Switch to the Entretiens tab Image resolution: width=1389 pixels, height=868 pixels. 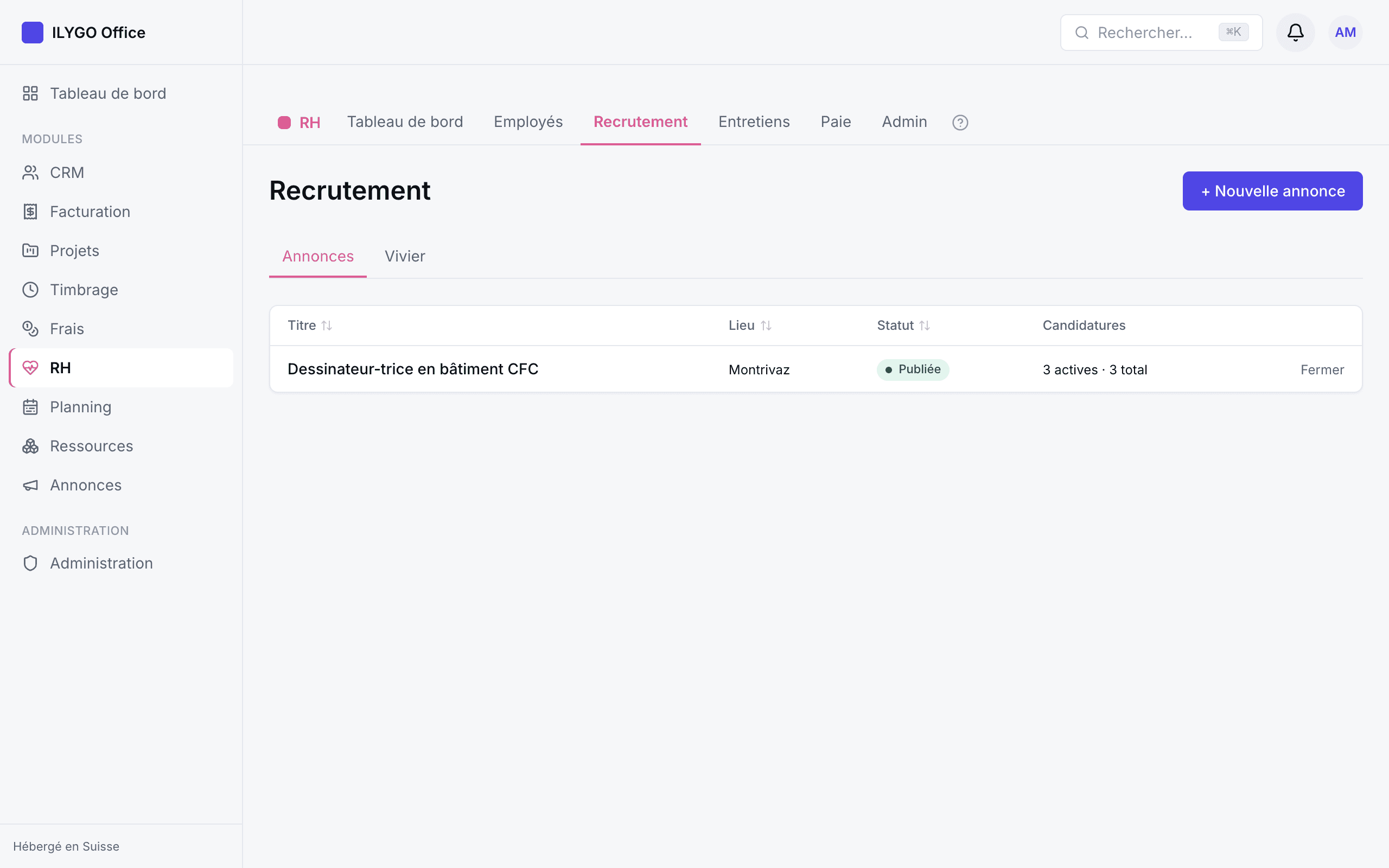coord(754,122)
